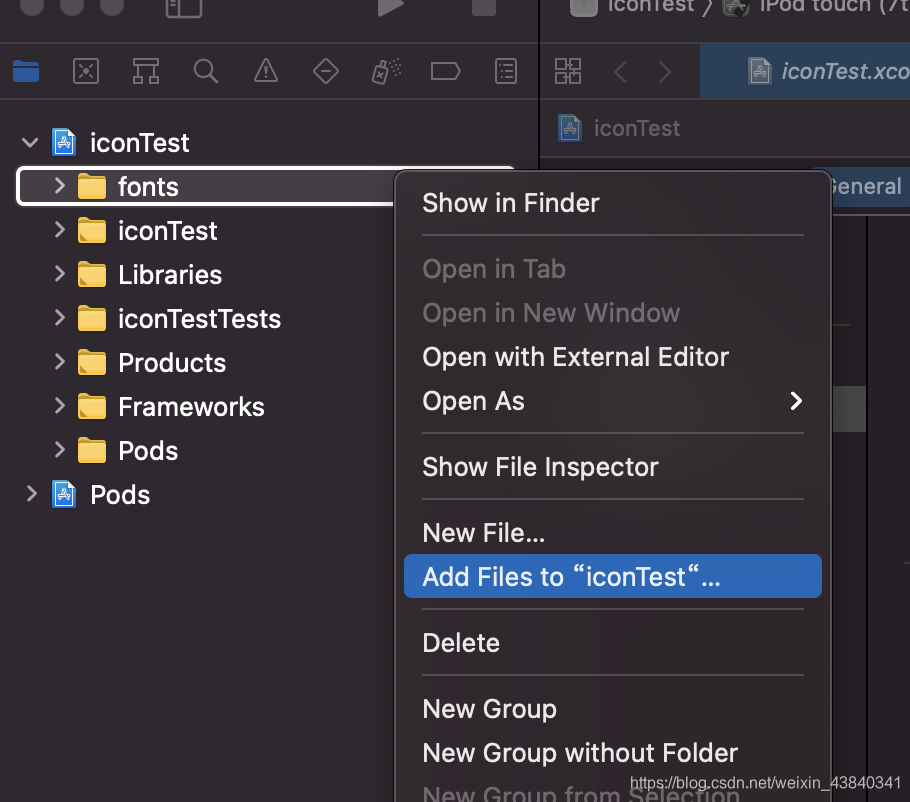The image size is (910, 802).
Task: Open the Test navigator diamond icon
Action: click(326, 71)
